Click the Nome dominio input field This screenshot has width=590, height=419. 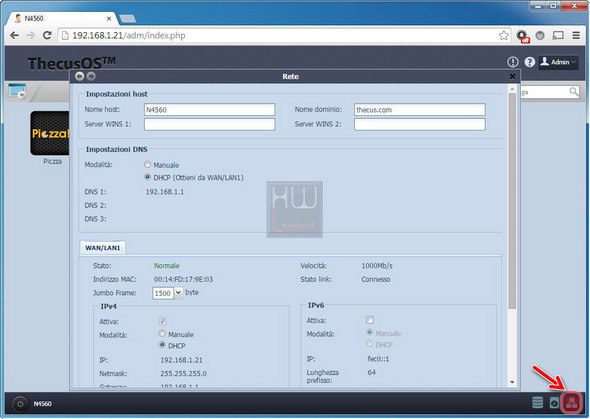[x=420, y=110]
